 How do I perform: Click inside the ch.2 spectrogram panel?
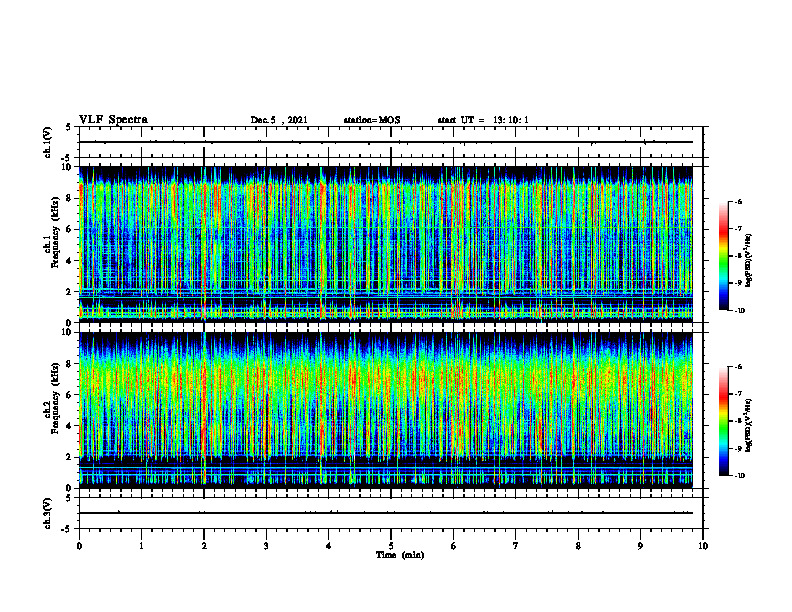386,410
